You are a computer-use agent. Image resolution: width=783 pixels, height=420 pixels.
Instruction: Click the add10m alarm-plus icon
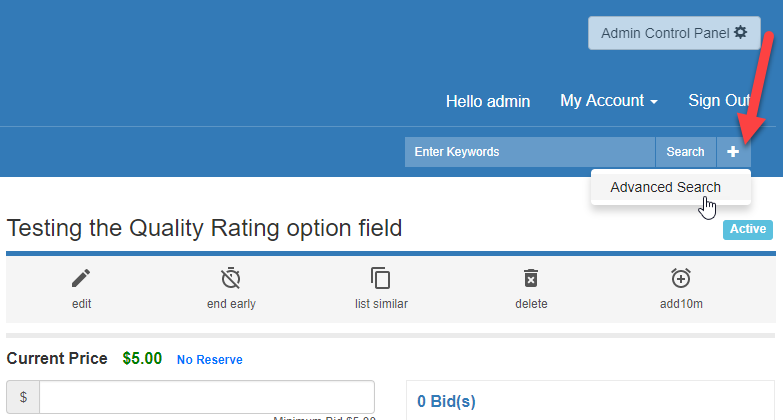681,278
